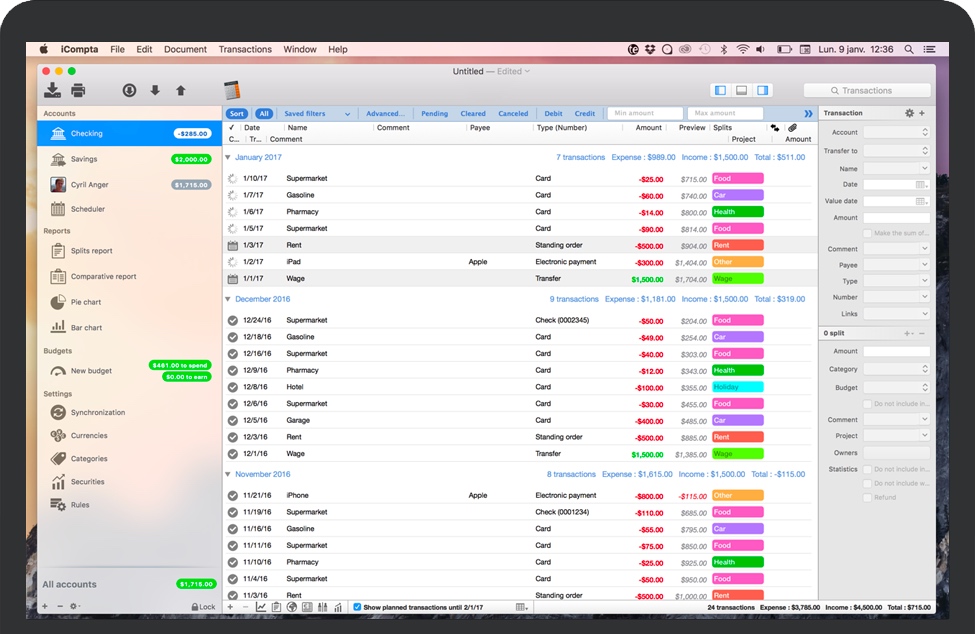
Task: Uncheck Show planned transactions until 2/1/17
Action: tap(358, 607)
